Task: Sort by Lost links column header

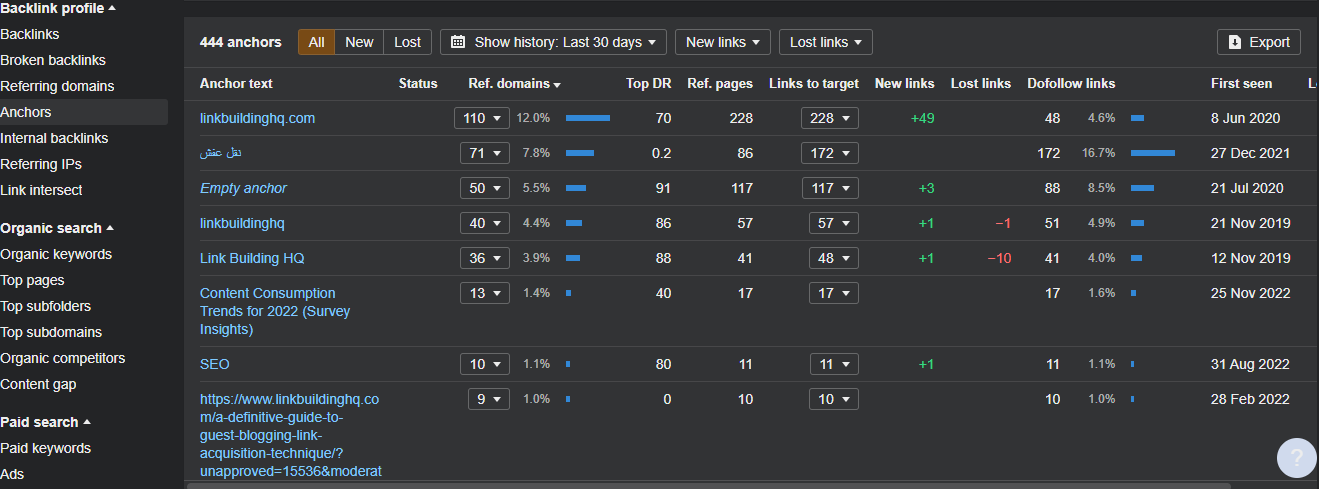Action: click(x=981, y=83)
